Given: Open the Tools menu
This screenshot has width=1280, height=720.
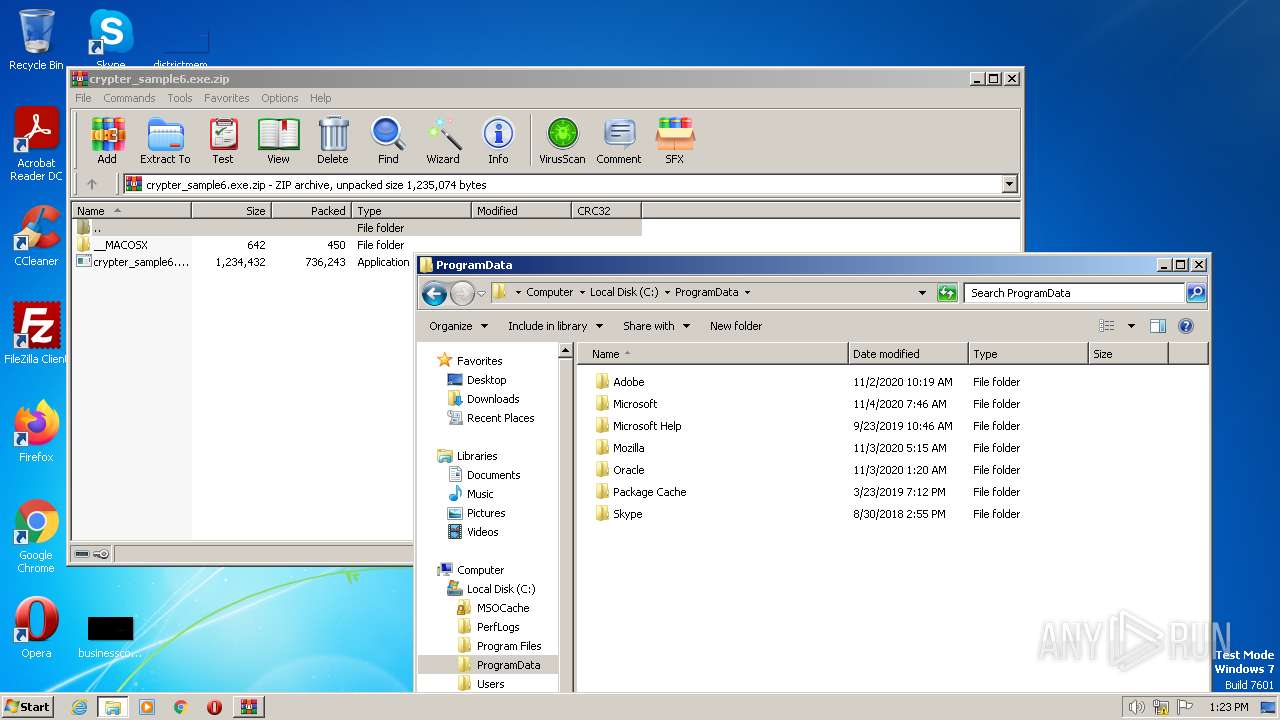Looking at the screenshot, I should pyautogui.click(x=180, y=98).
